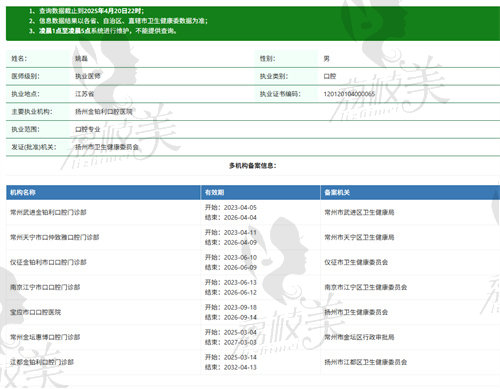
Task: Click end date 2026-04-04
Action: pos(240,217)
